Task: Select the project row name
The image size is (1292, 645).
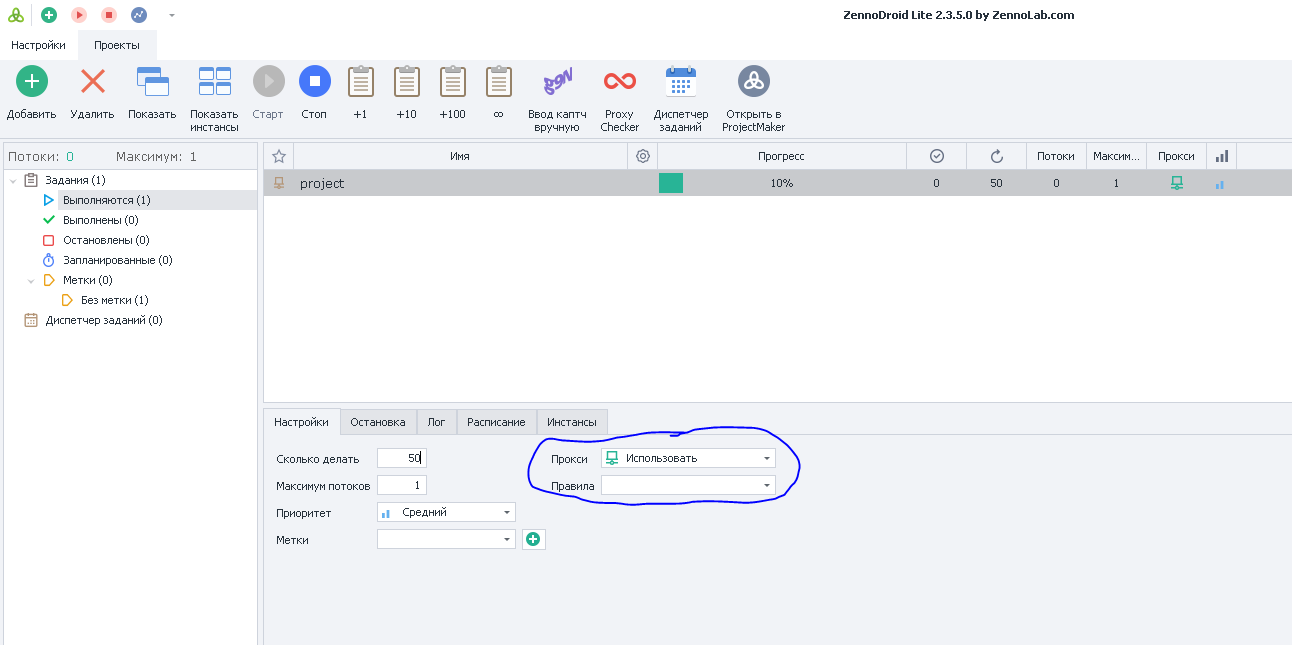Action: pyautogui.click(x=322, y=183)
